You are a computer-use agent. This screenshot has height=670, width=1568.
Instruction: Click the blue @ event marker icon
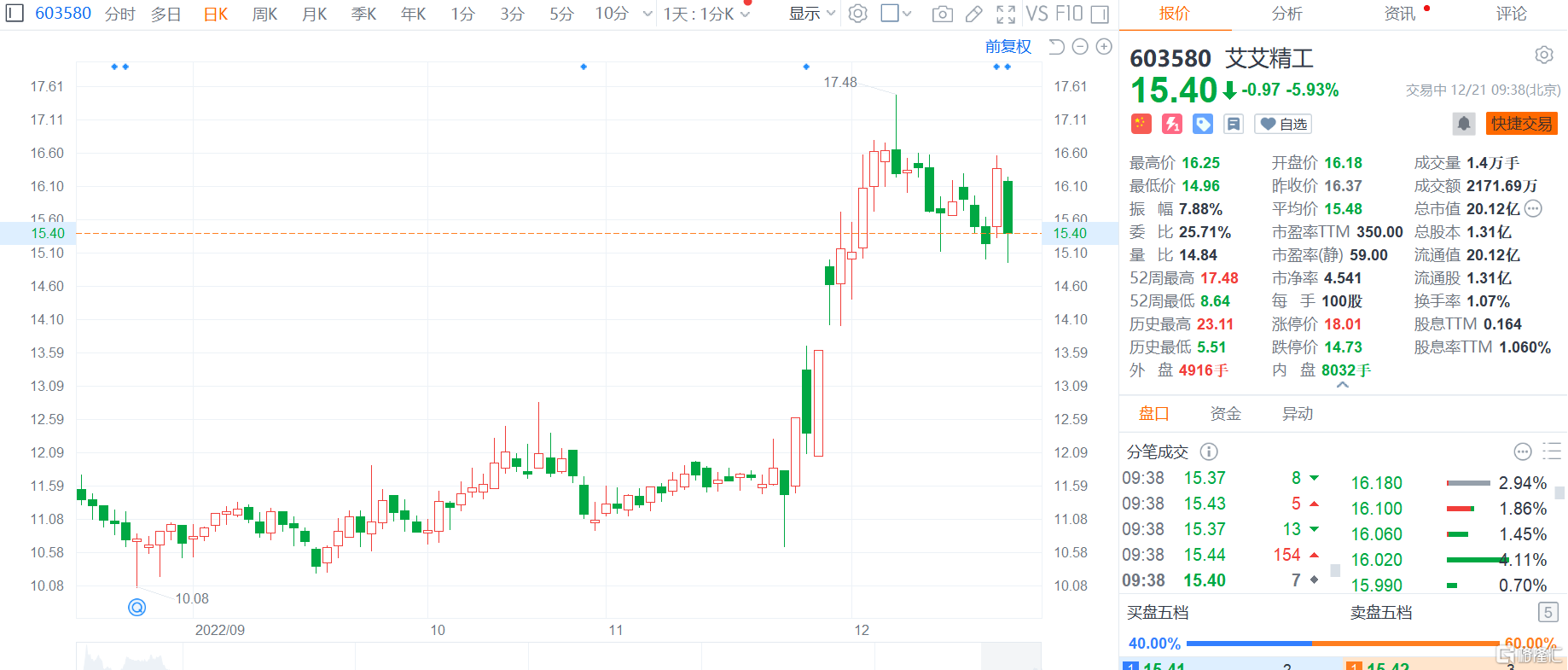pos(136,607)
